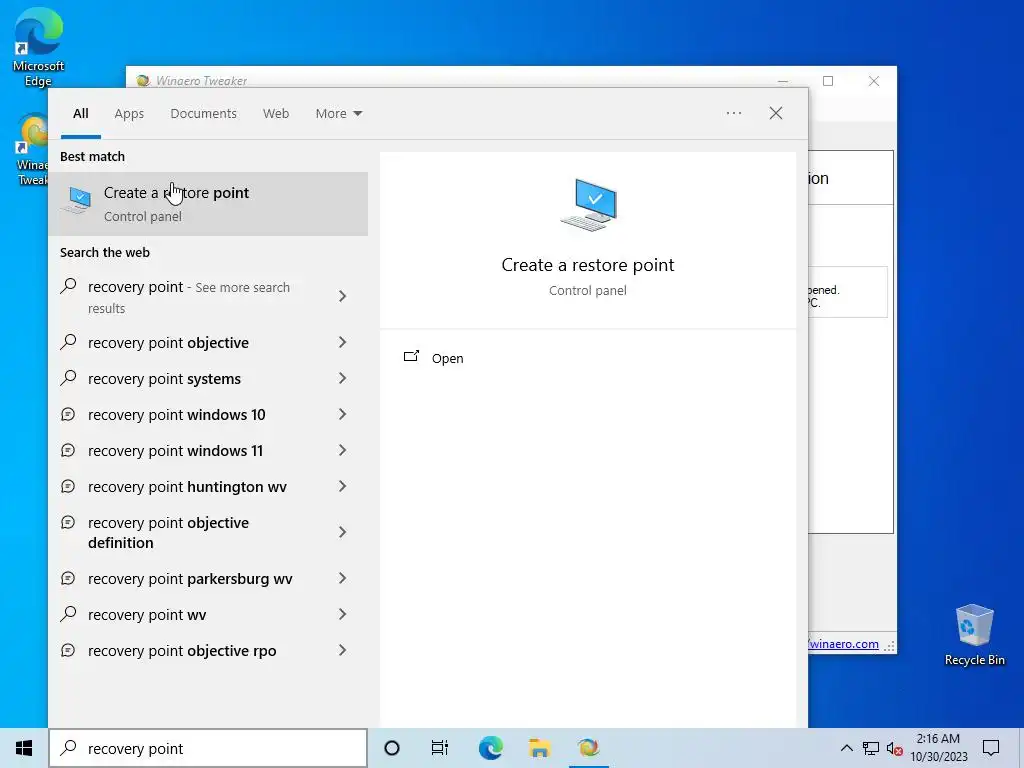Open File Explorer from the taskbar

pyautogui.click(x=539, y=748)
